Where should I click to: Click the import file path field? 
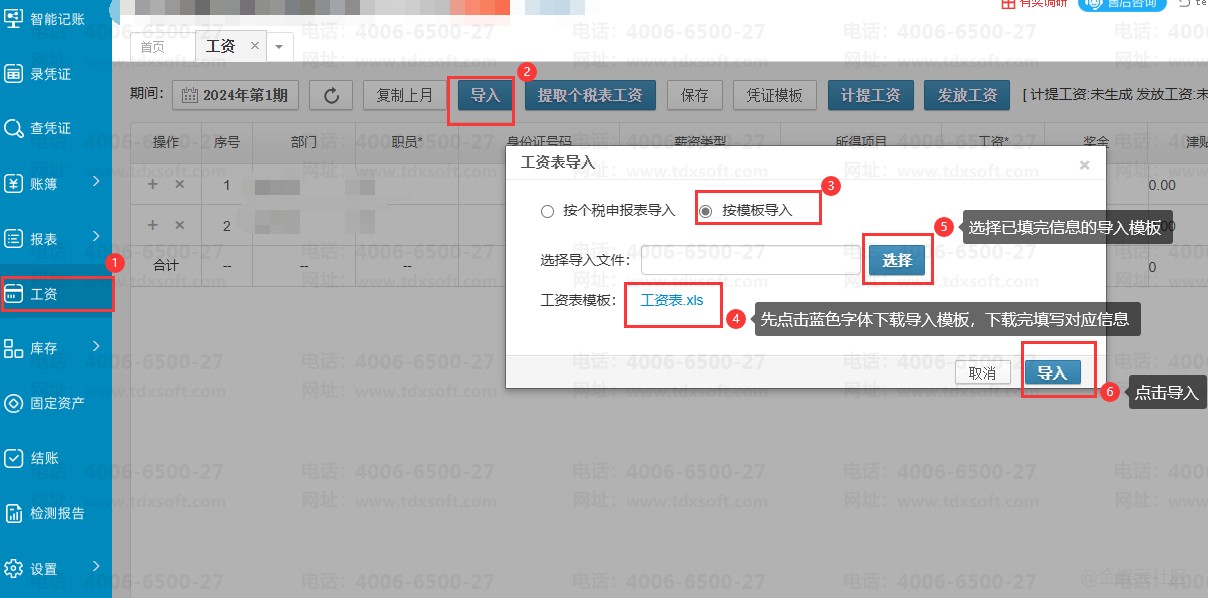click(750, 261)
